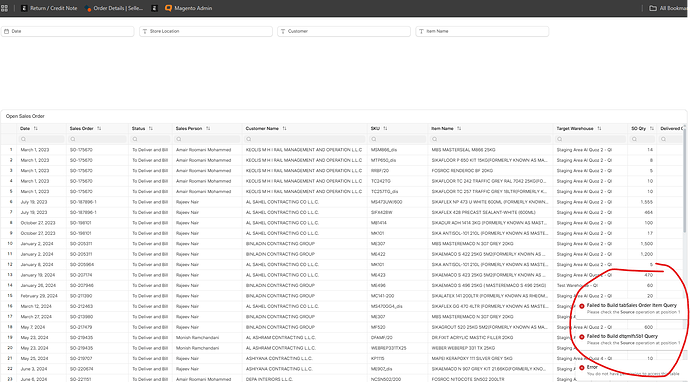Image resolution: width=690 pixels, height=382 pixels.
Task: Click sales order SO-217479
Action: click(81, 327)
